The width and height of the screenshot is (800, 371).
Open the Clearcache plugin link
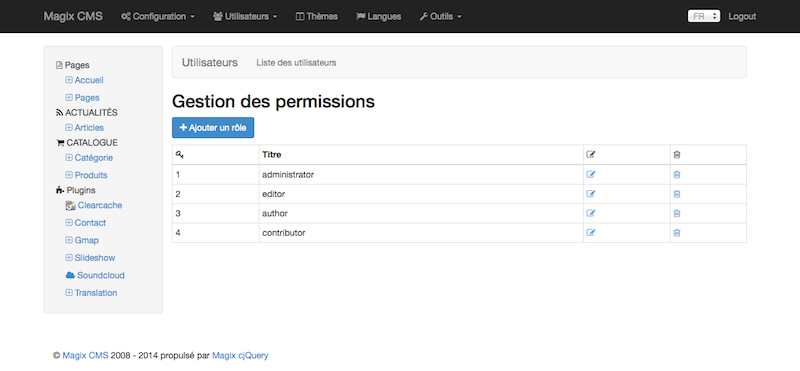pos(100,205)
